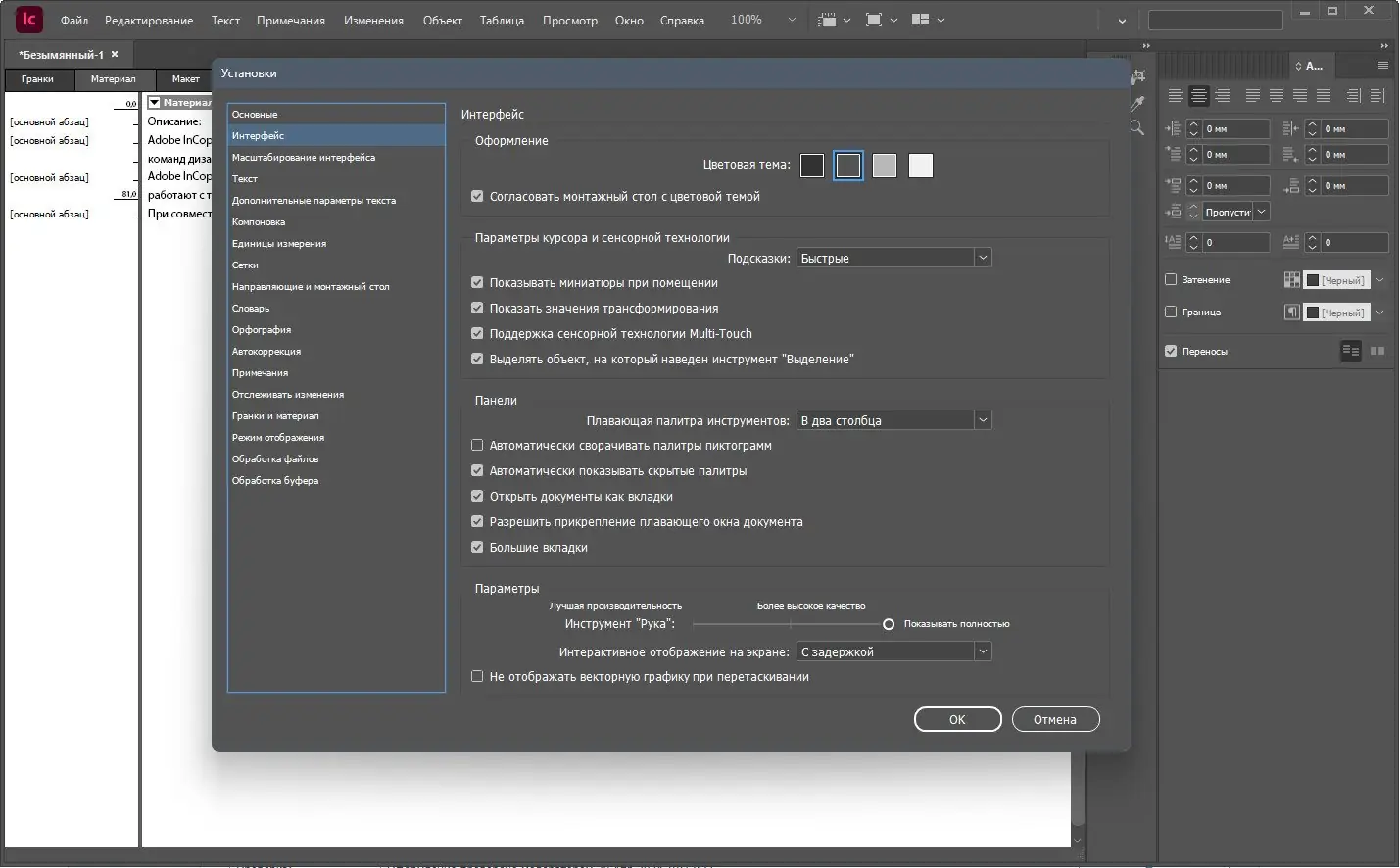Select the Position tool in the toolbar

[1138, 76]
